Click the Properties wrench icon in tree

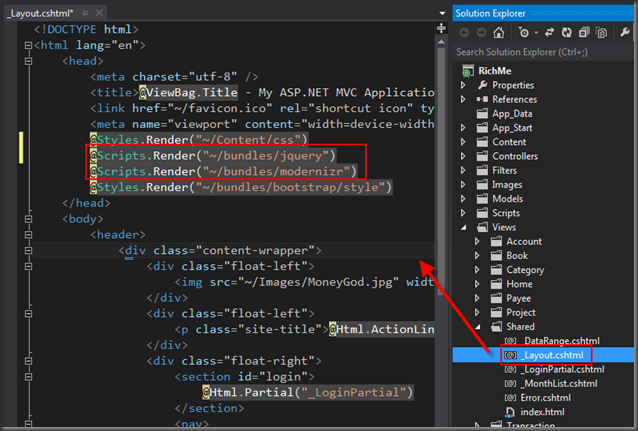[483, 85]
